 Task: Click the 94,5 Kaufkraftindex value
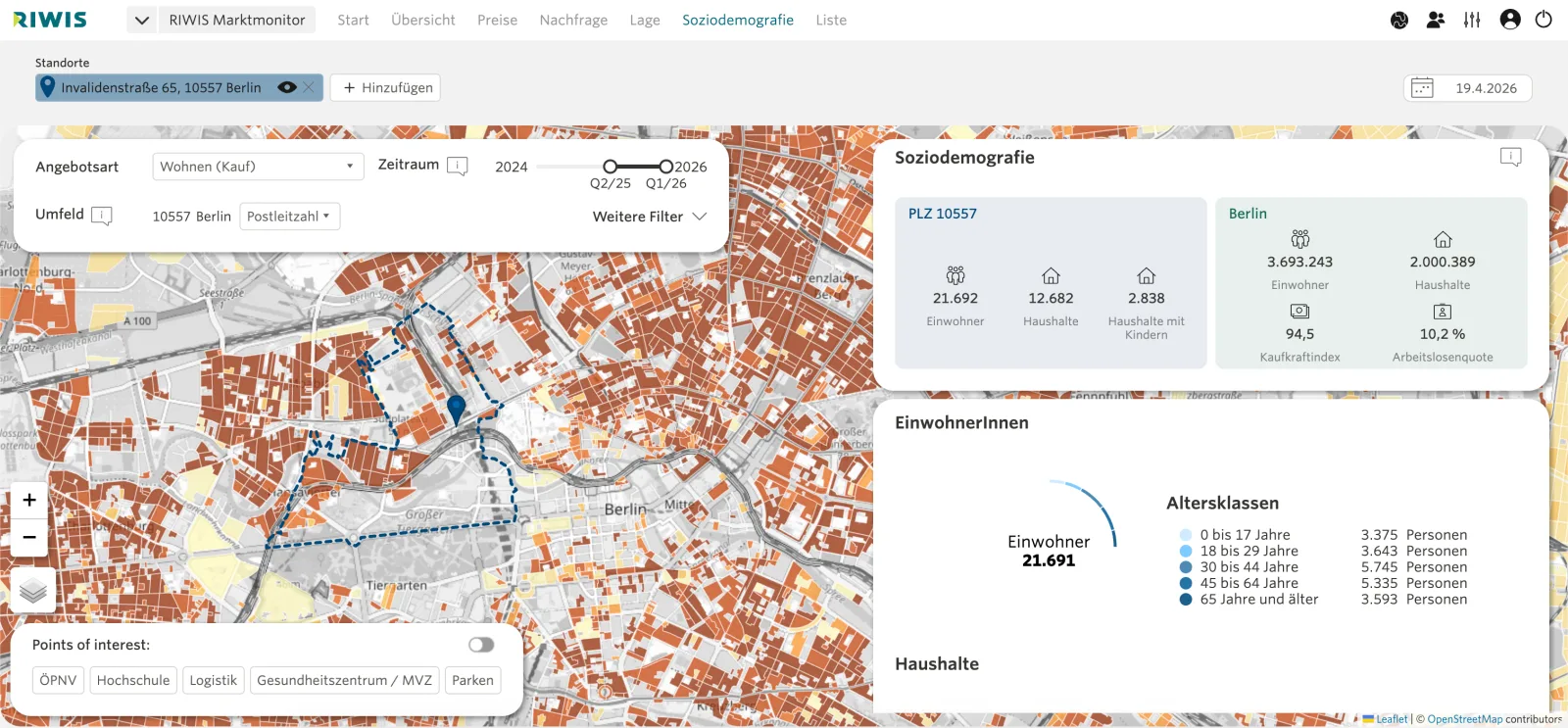click(x=1300, y=334)
